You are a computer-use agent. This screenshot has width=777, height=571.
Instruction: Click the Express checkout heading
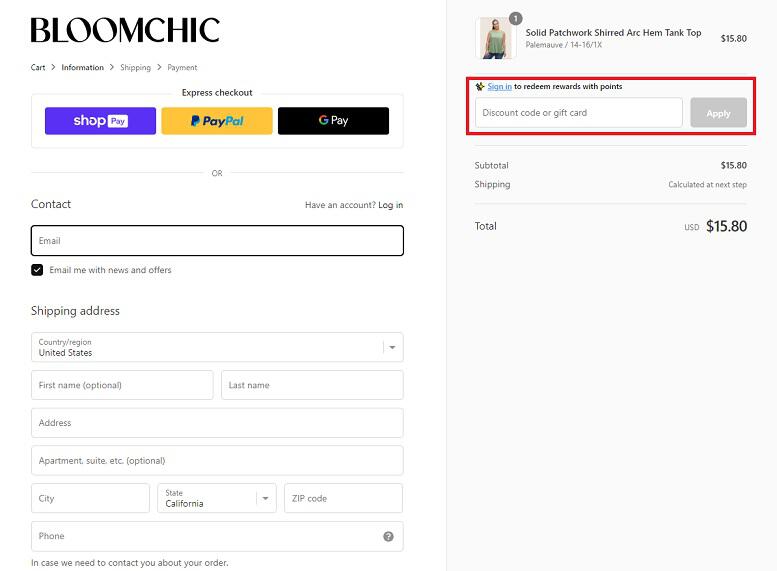coord(217,93)
